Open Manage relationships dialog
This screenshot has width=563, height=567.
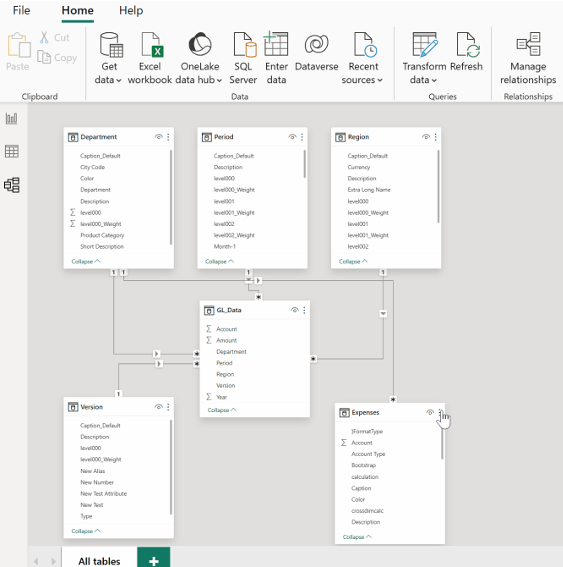click(528, 58)
